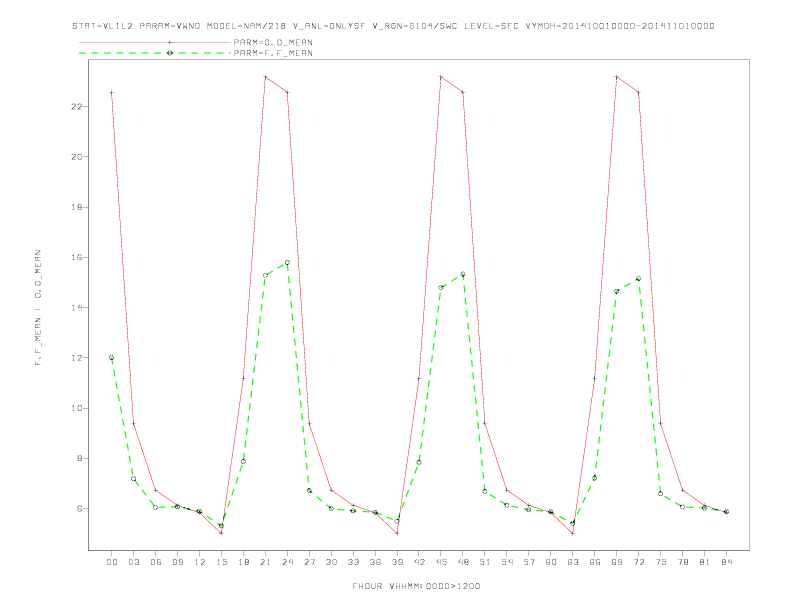
Task: Click x-axis forecast hour label 57
Action: [x=529, y=562]
